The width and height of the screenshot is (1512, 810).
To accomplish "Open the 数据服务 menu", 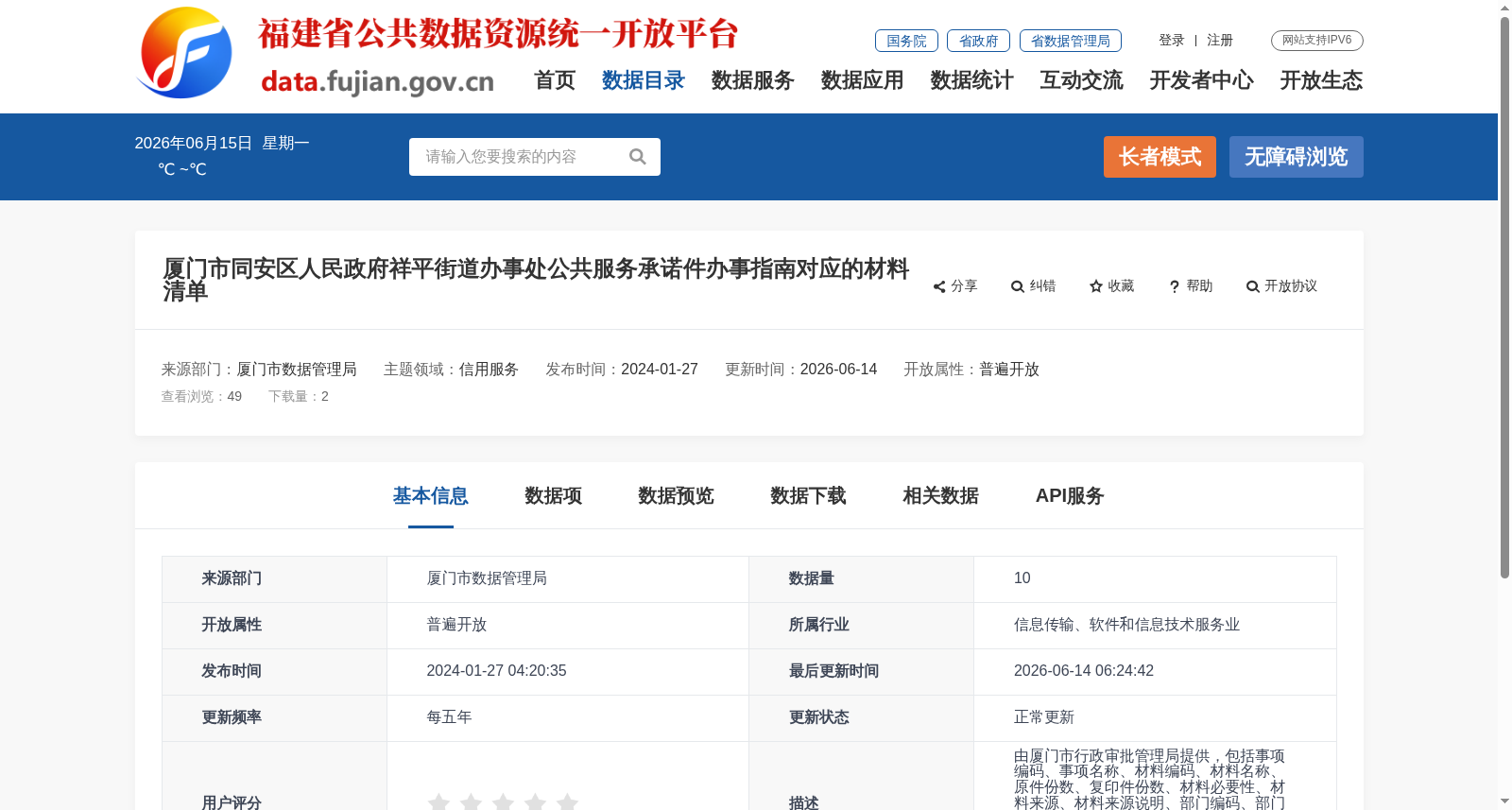I will [x=753, y=80].
